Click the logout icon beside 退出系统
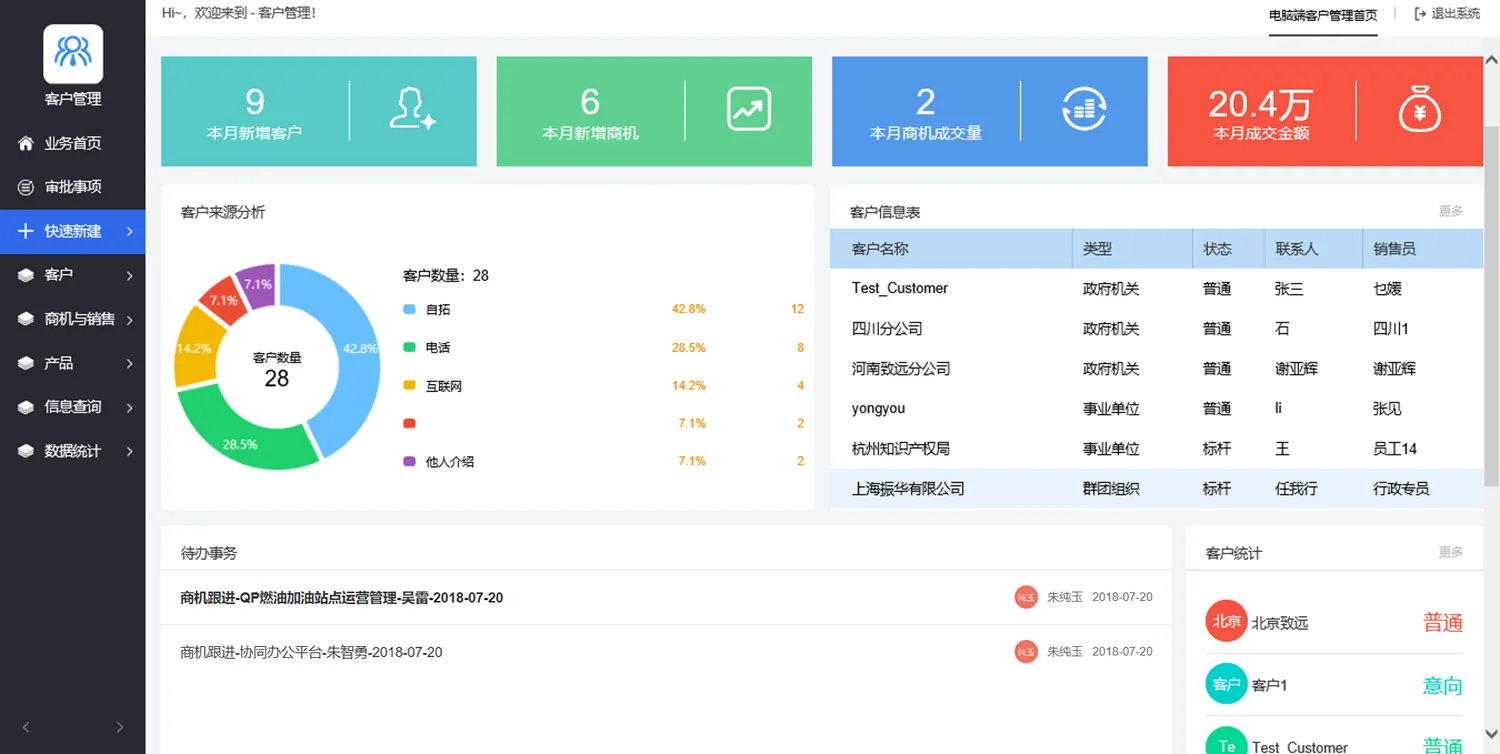Image resolution: width=1500 pixels, height=754 pixels. point(1420,14)
